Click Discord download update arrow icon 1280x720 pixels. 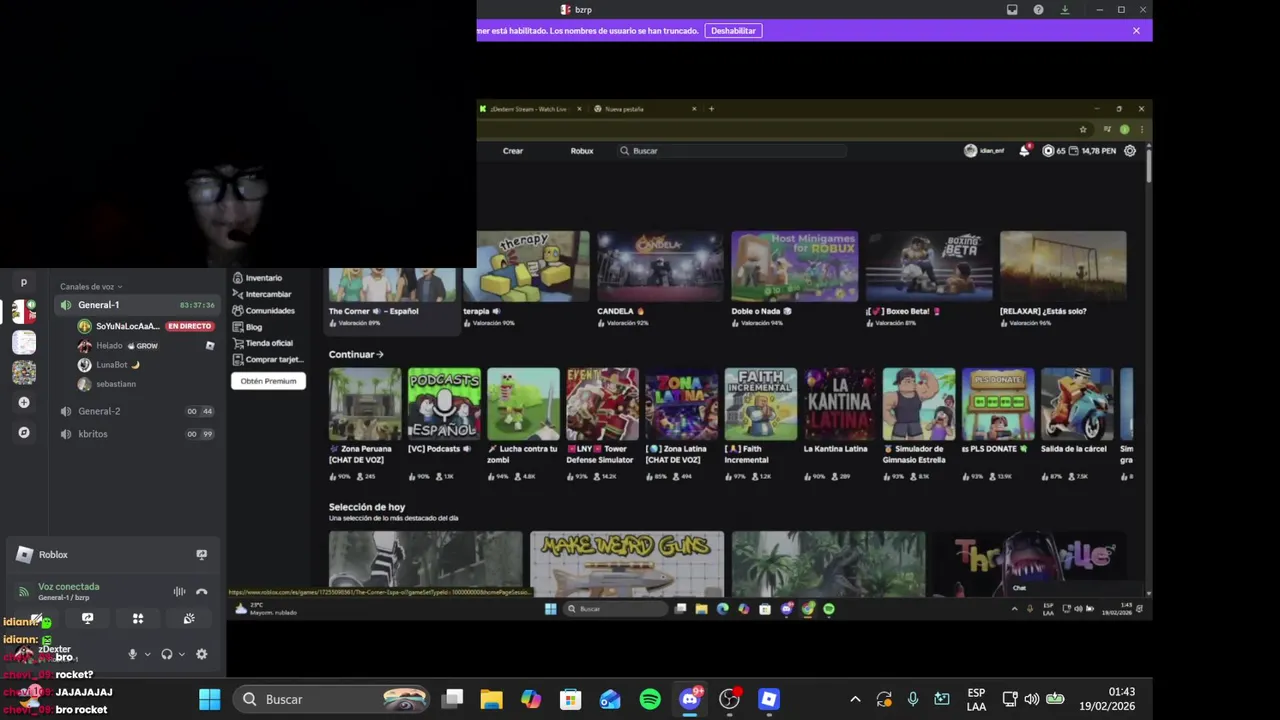click(1064, 10)
